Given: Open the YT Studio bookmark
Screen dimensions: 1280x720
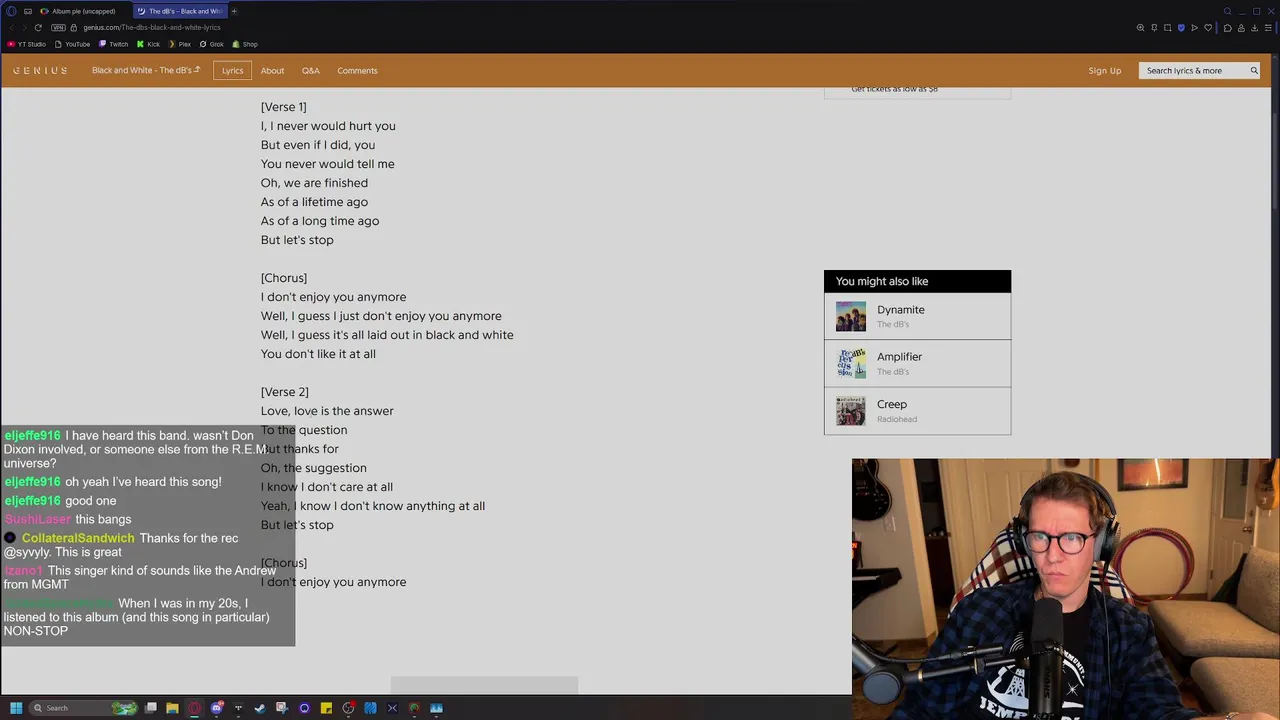Looking at the screenshot, I should click(x=27, y=44).
